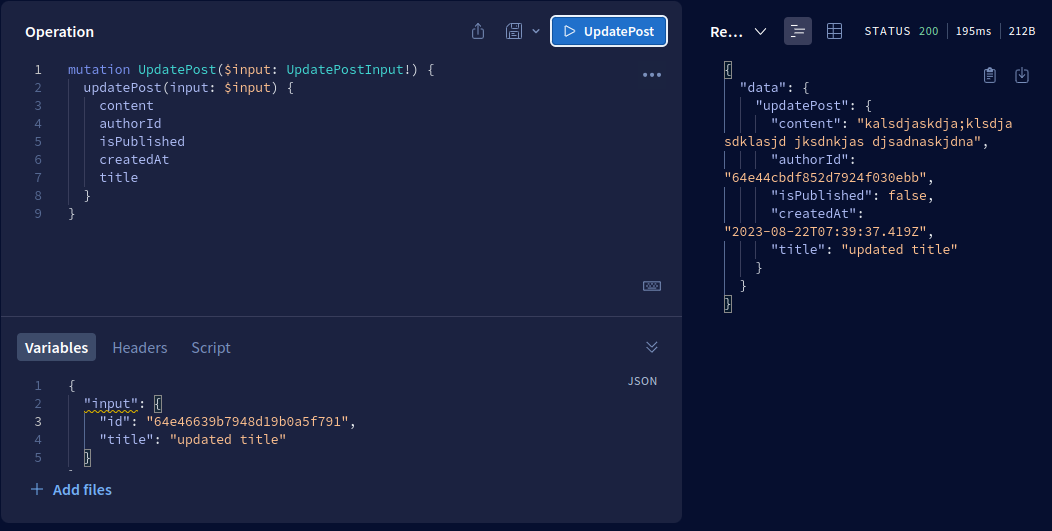
Task: Click line number 9 in the operation editor
Action: (38, 213)
